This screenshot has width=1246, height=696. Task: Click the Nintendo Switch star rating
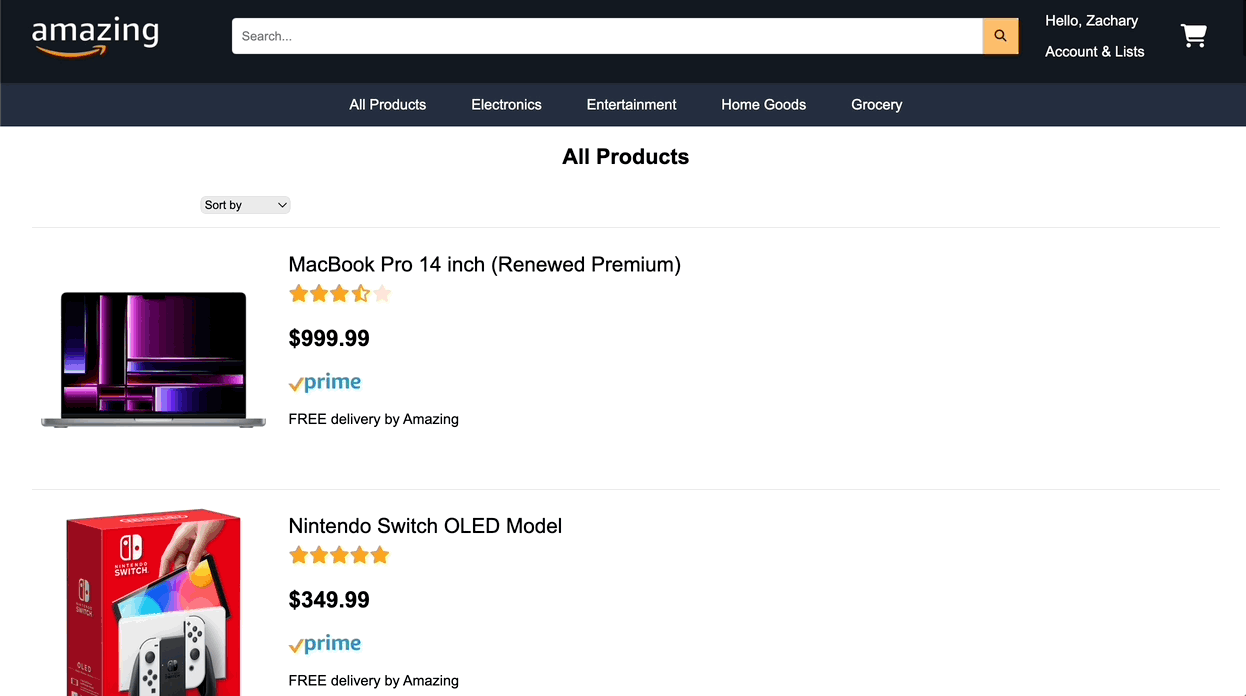click(x=339, y=556)
